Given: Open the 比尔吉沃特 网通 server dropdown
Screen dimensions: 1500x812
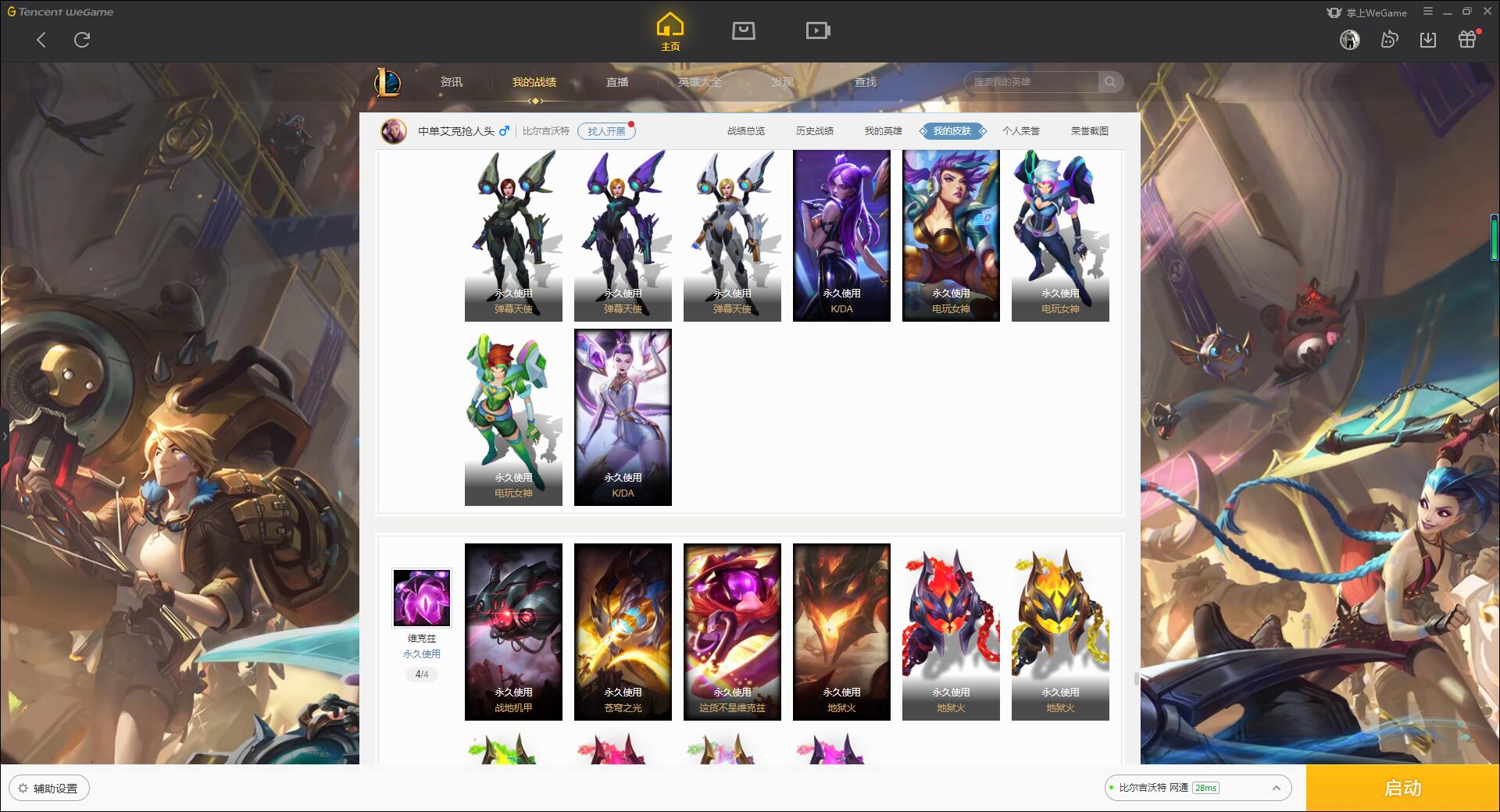Looking at the screenshot, I should click(1197, 788).
